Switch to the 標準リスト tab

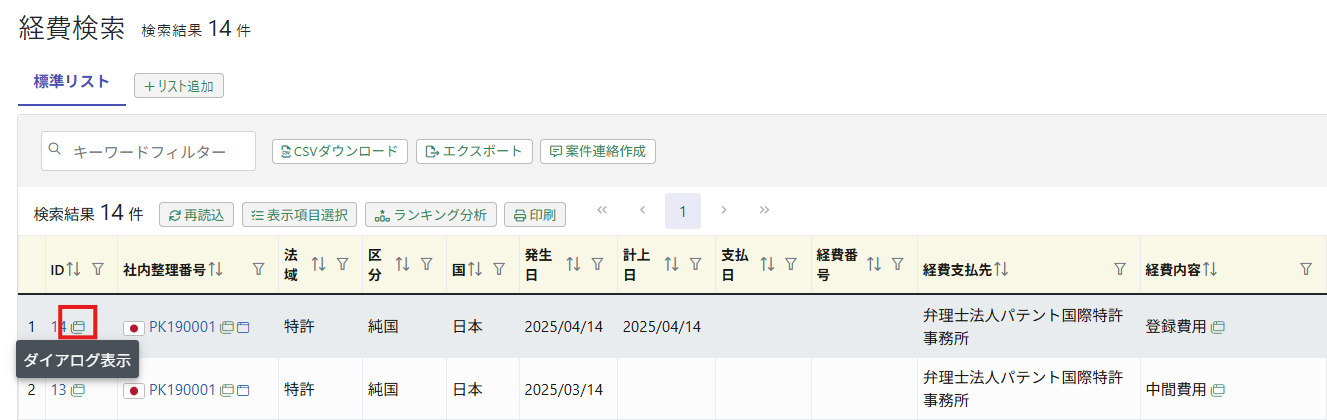click(72, 82)
